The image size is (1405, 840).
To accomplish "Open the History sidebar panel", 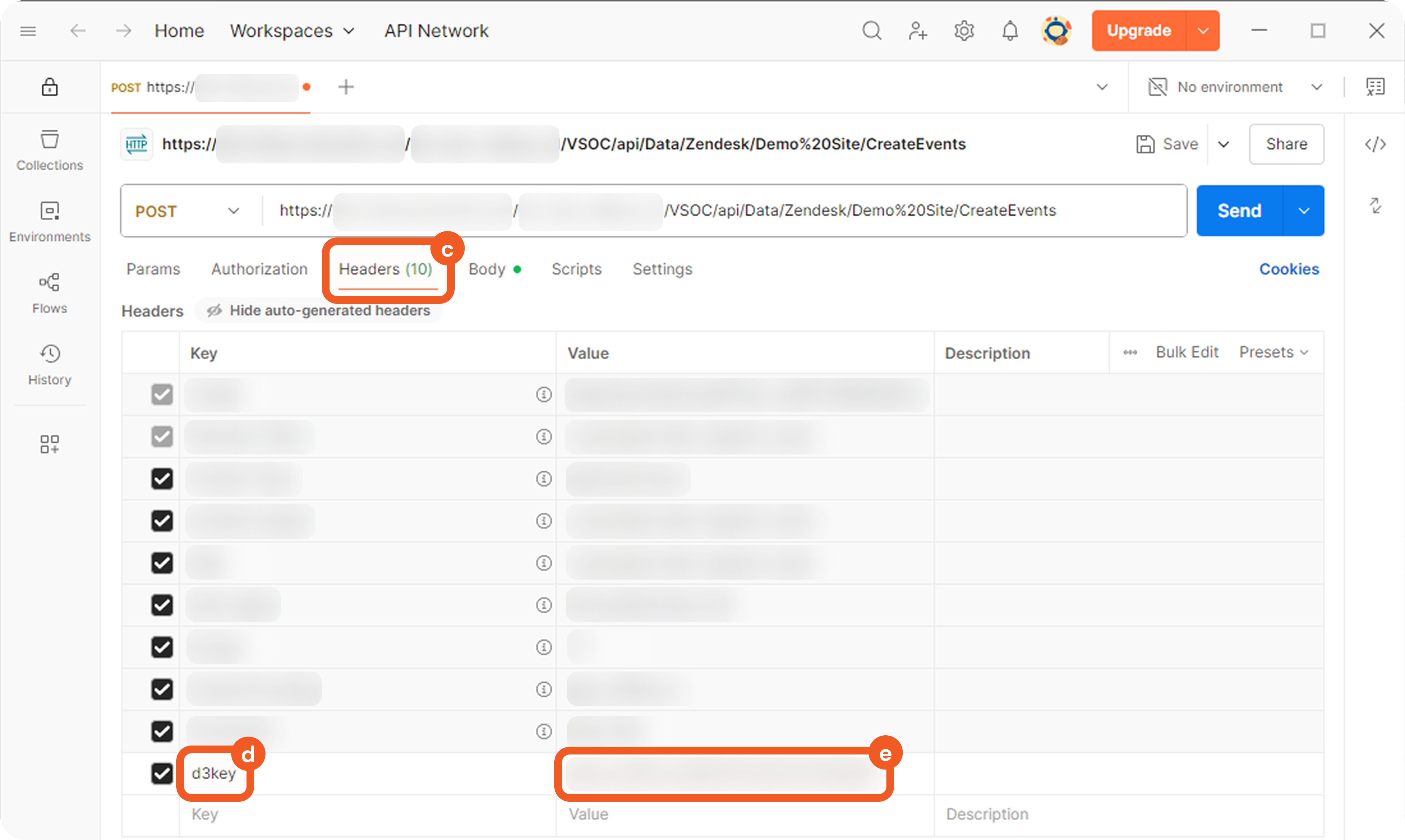I will point(49,364).
